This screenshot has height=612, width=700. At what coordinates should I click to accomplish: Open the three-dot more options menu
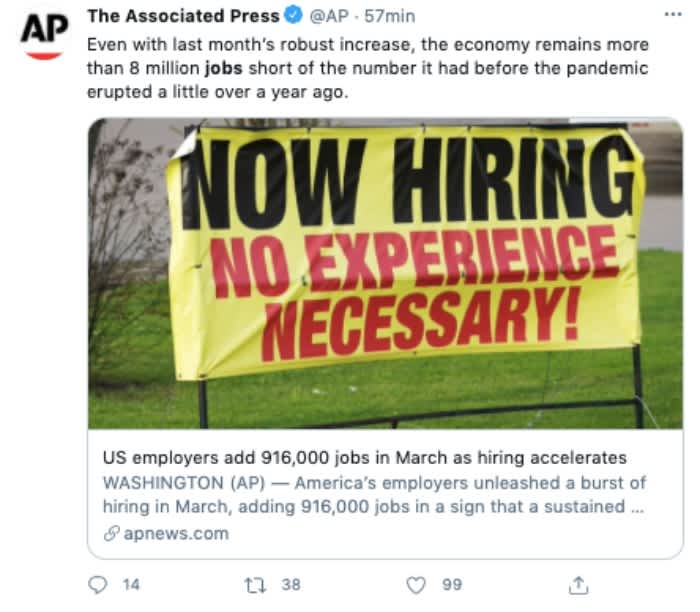point(672,15)
